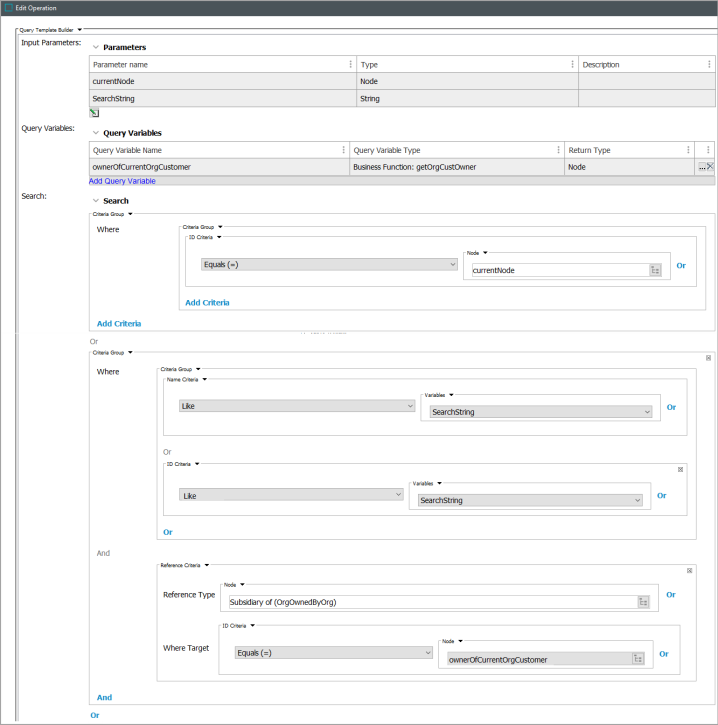Image resolution: width=718 pixels, height=725 pixels.
Task: Click Or beside Subsidiary of reference type
Action: point(671,595)
